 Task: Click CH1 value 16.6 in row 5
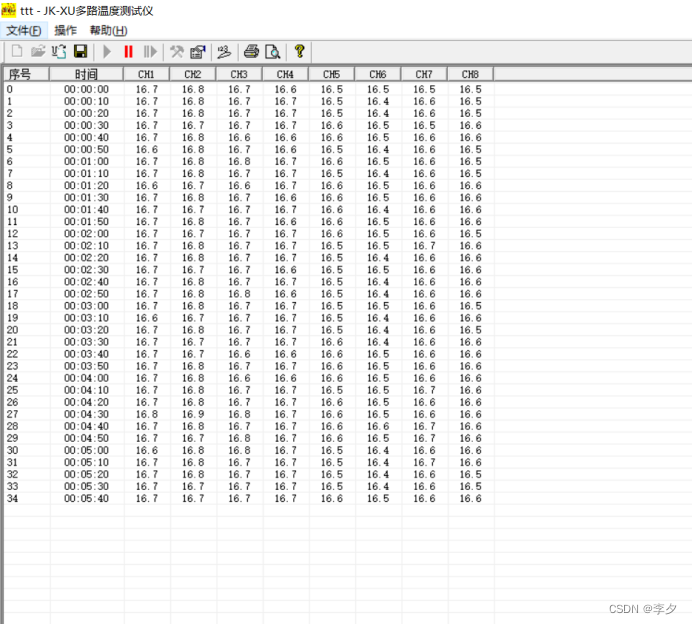tap(147, 150)
